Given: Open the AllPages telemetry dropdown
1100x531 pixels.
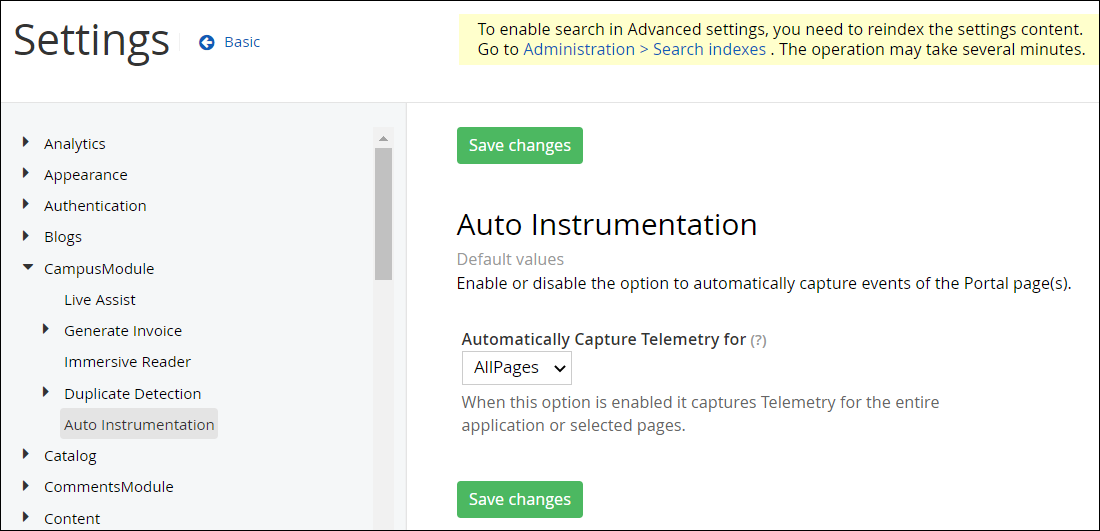Looking at the screenshot, I should [517, 368].
